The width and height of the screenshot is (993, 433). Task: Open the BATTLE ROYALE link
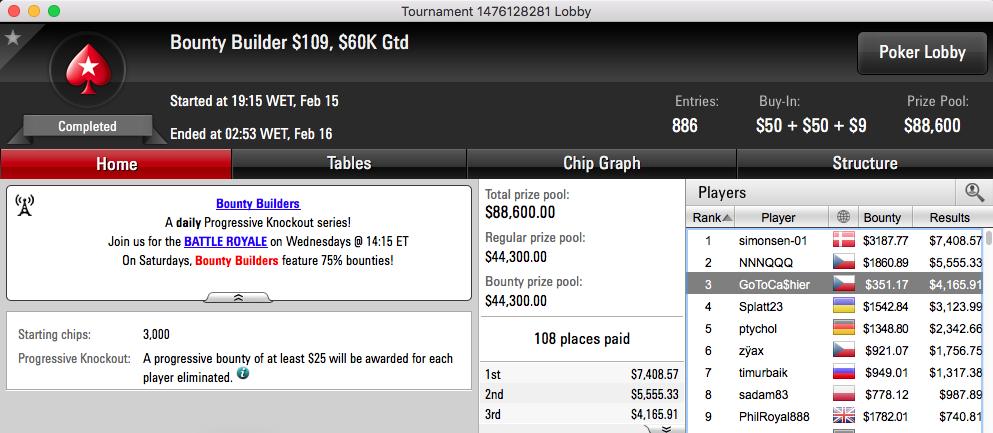[225, 242]
